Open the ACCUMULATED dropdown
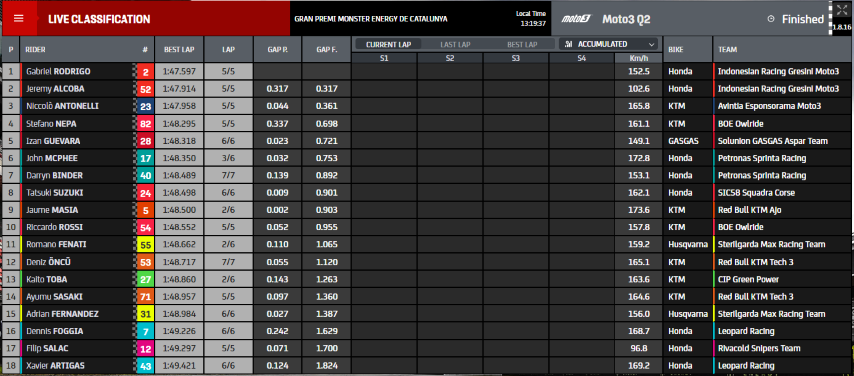 coord(608,44)
